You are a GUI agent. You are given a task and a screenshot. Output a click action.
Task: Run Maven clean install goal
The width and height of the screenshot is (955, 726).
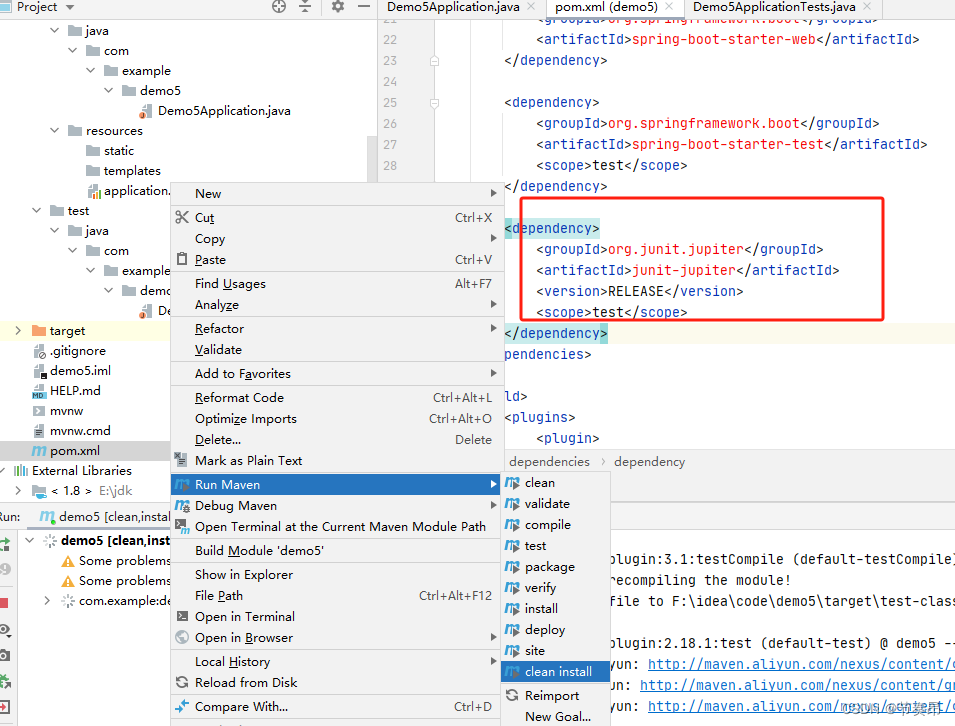[555, 672]
